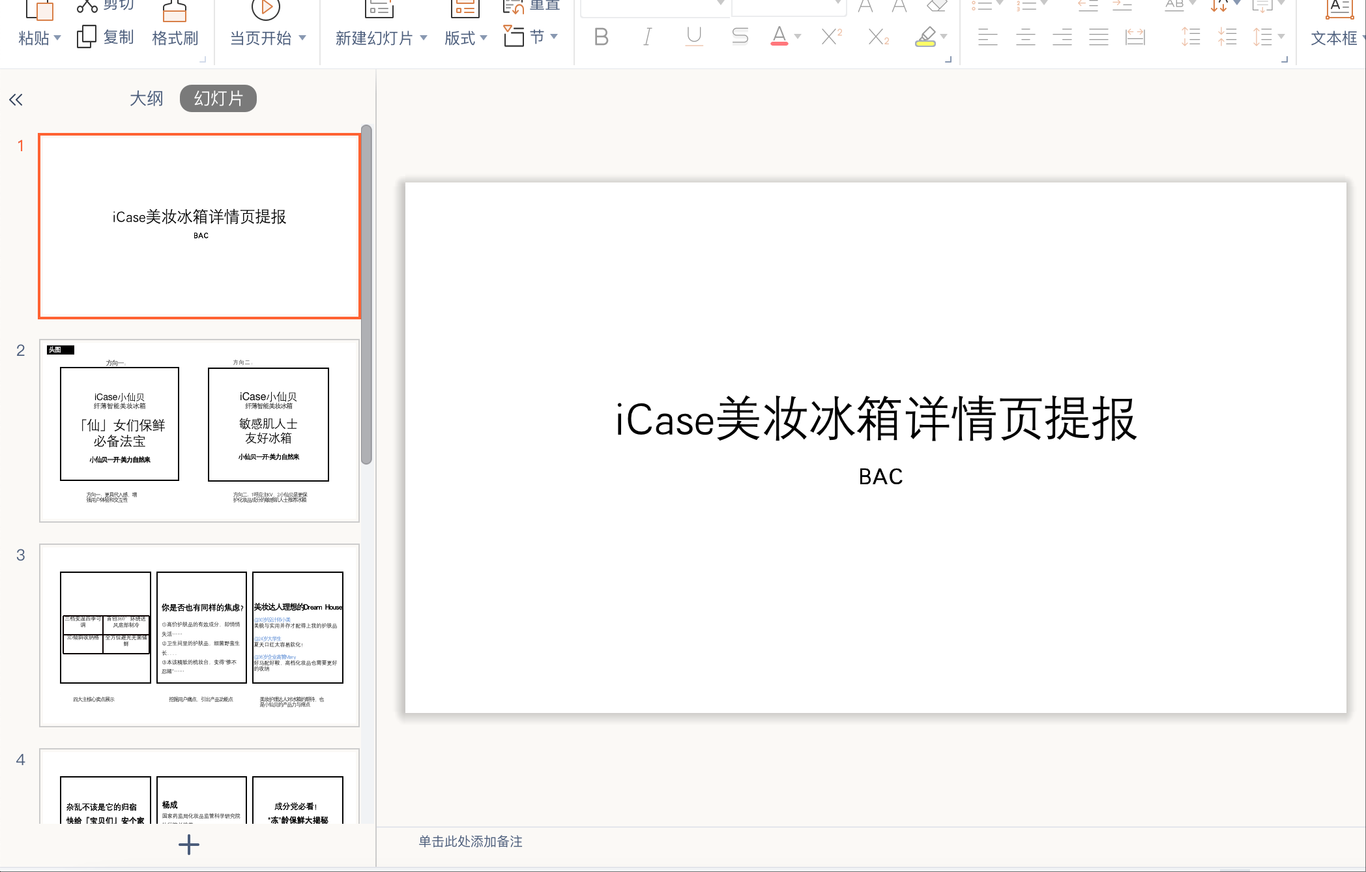Select the 格式刷 format painter tool
The height and width of the screenshot is (872, 1366).
point(175,22)
